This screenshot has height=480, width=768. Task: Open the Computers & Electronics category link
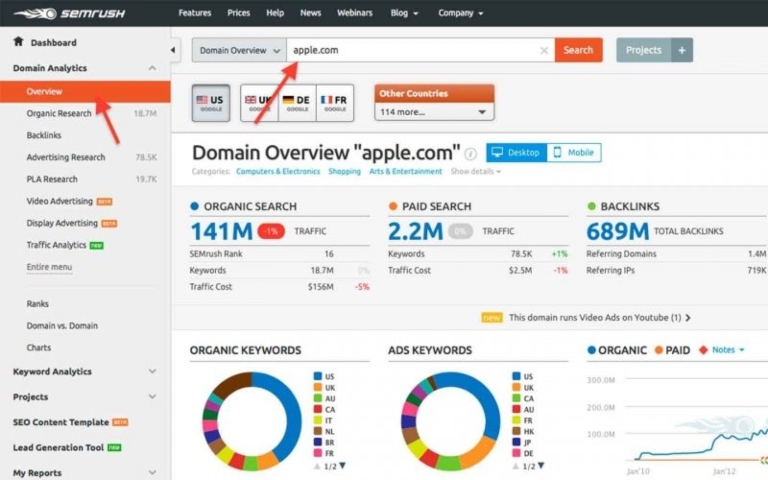pos(278,171)
